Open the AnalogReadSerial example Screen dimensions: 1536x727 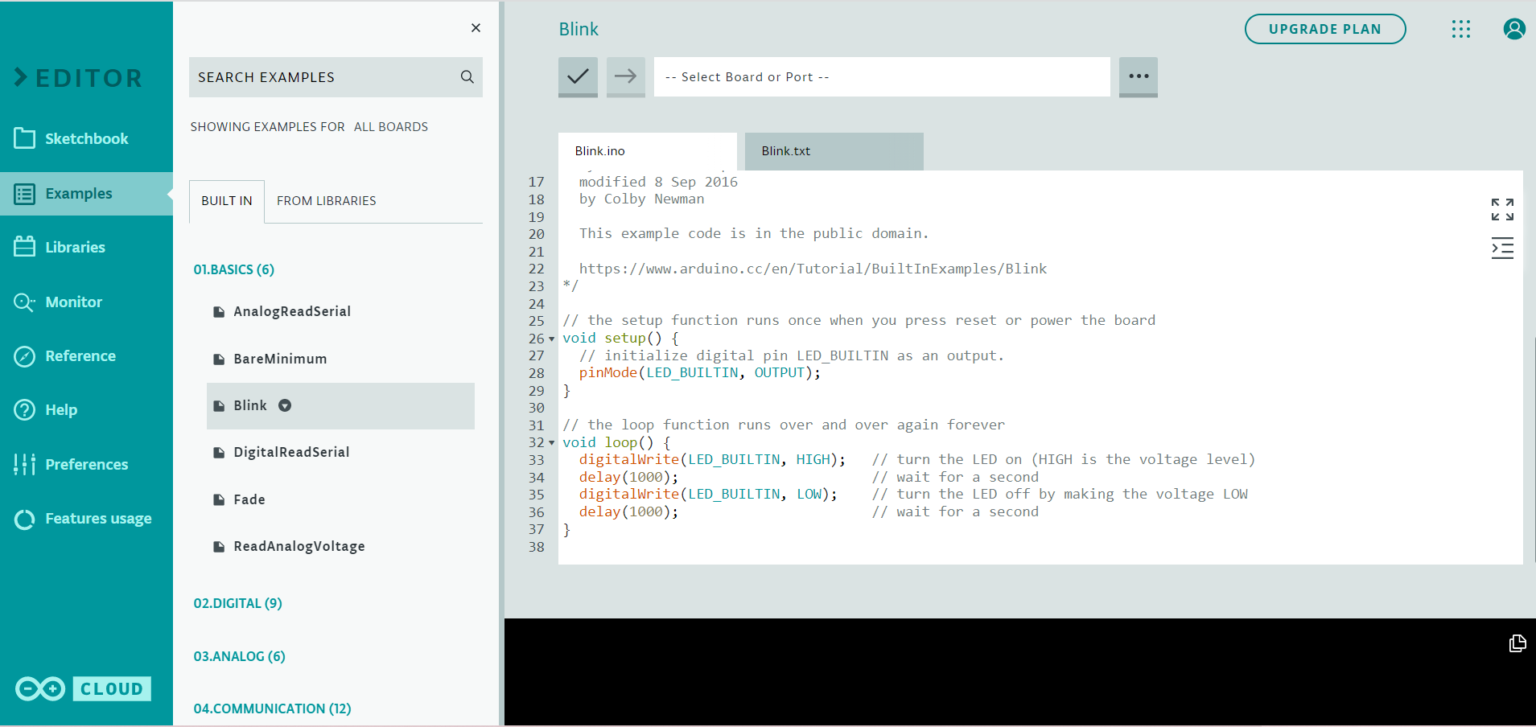point(292,311)
